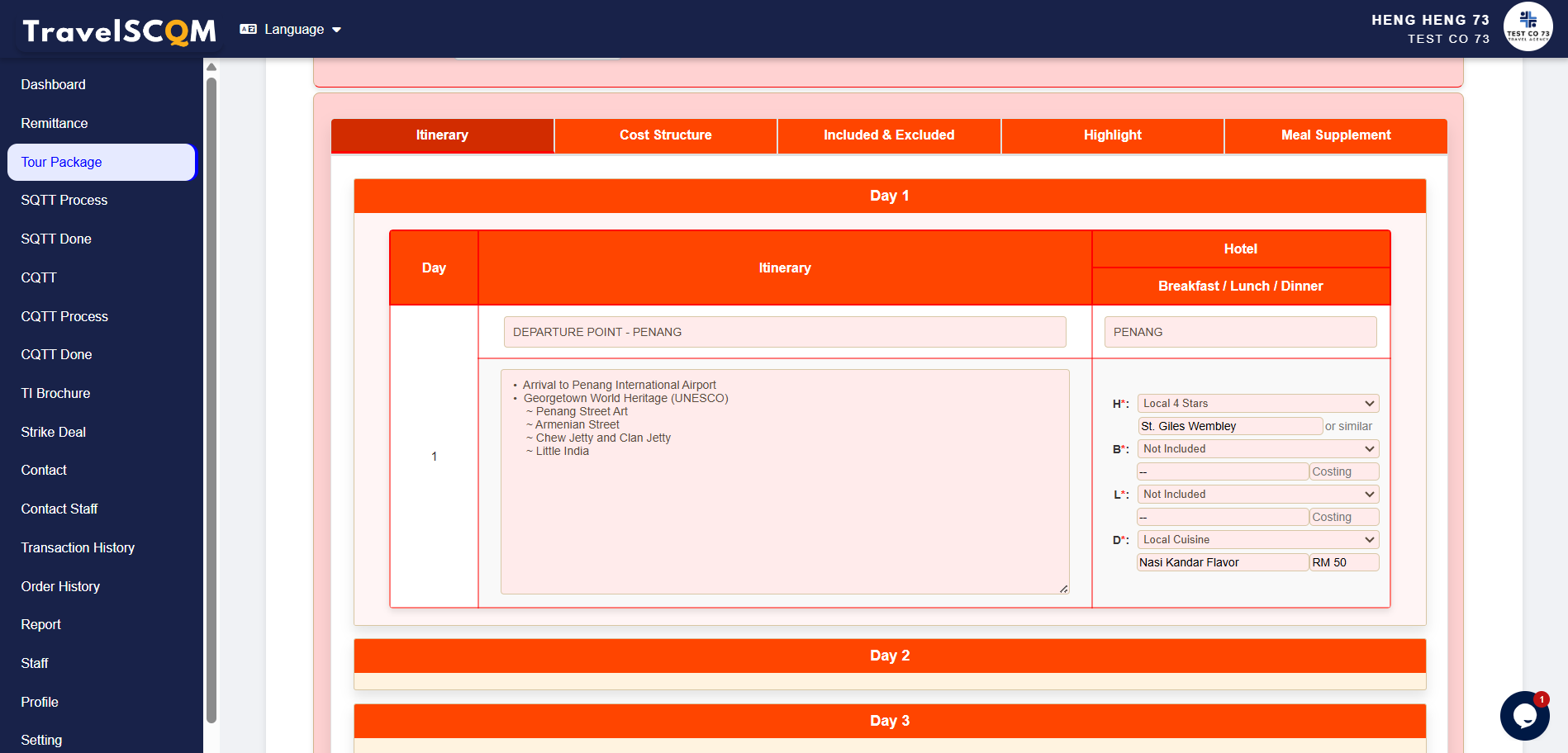Click the sidebar scroll up arrow
Image resolution: width=1568 pixels, height=753 pixels.
coord(211,68)
